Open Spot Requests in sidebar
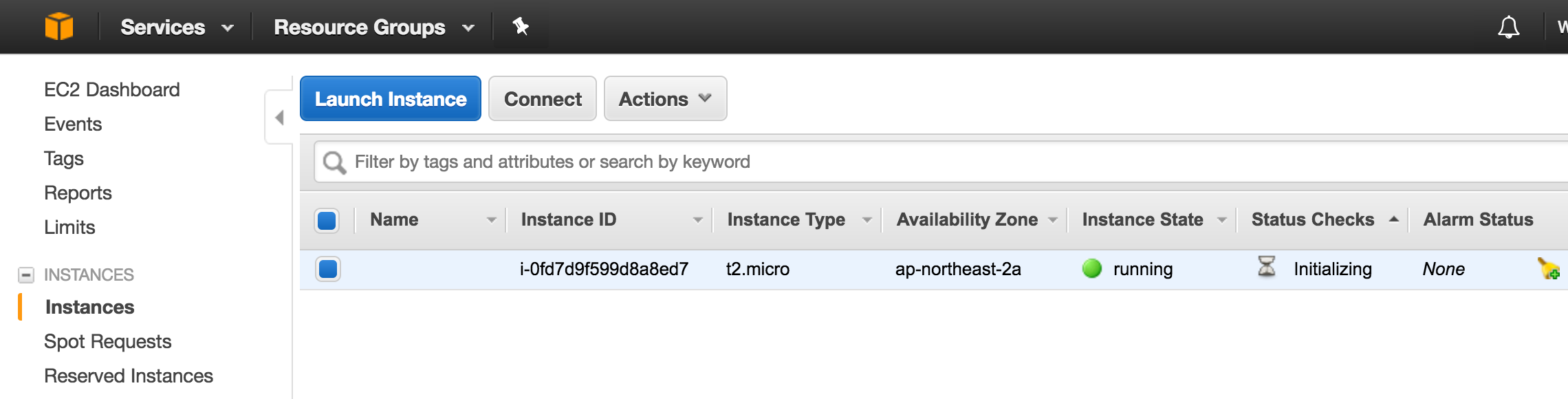Image resolution: width=1568 pixels, height=399 pixels. point(107,341)
